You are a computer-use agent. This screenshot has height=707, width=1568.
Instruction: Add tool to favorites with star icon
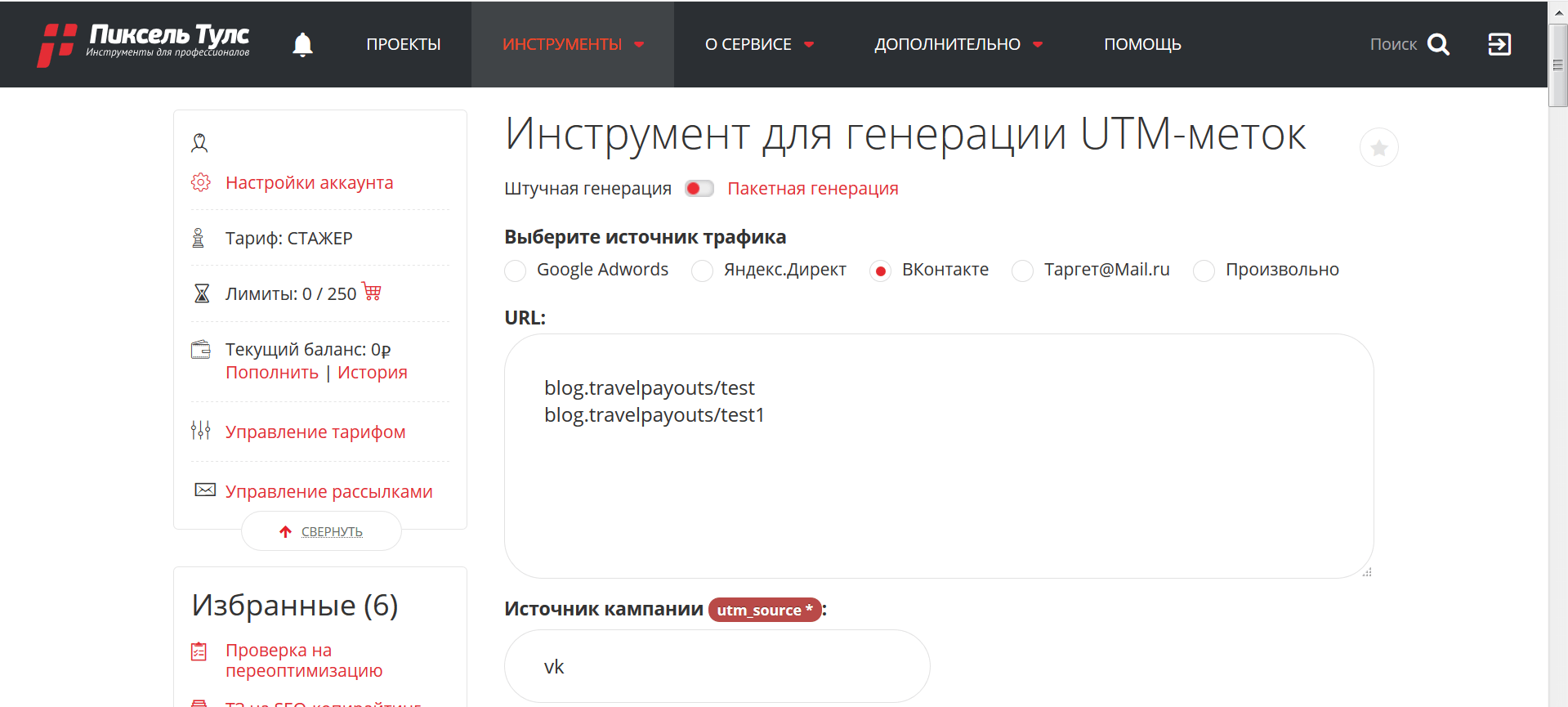click(1378, 148)
